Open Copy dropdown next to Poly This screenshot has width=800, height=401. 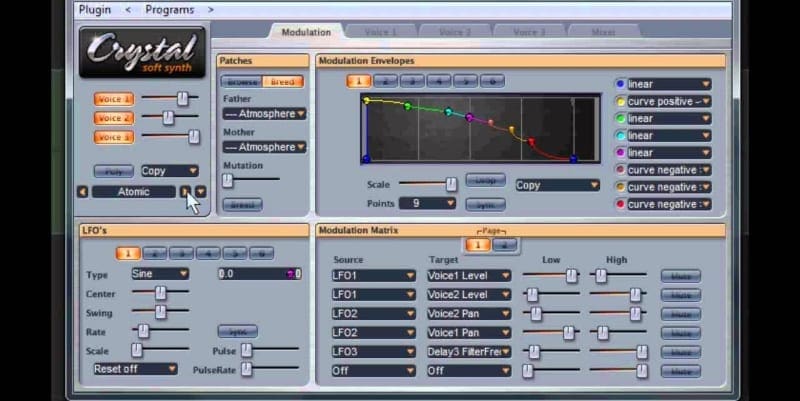point(169,171)
